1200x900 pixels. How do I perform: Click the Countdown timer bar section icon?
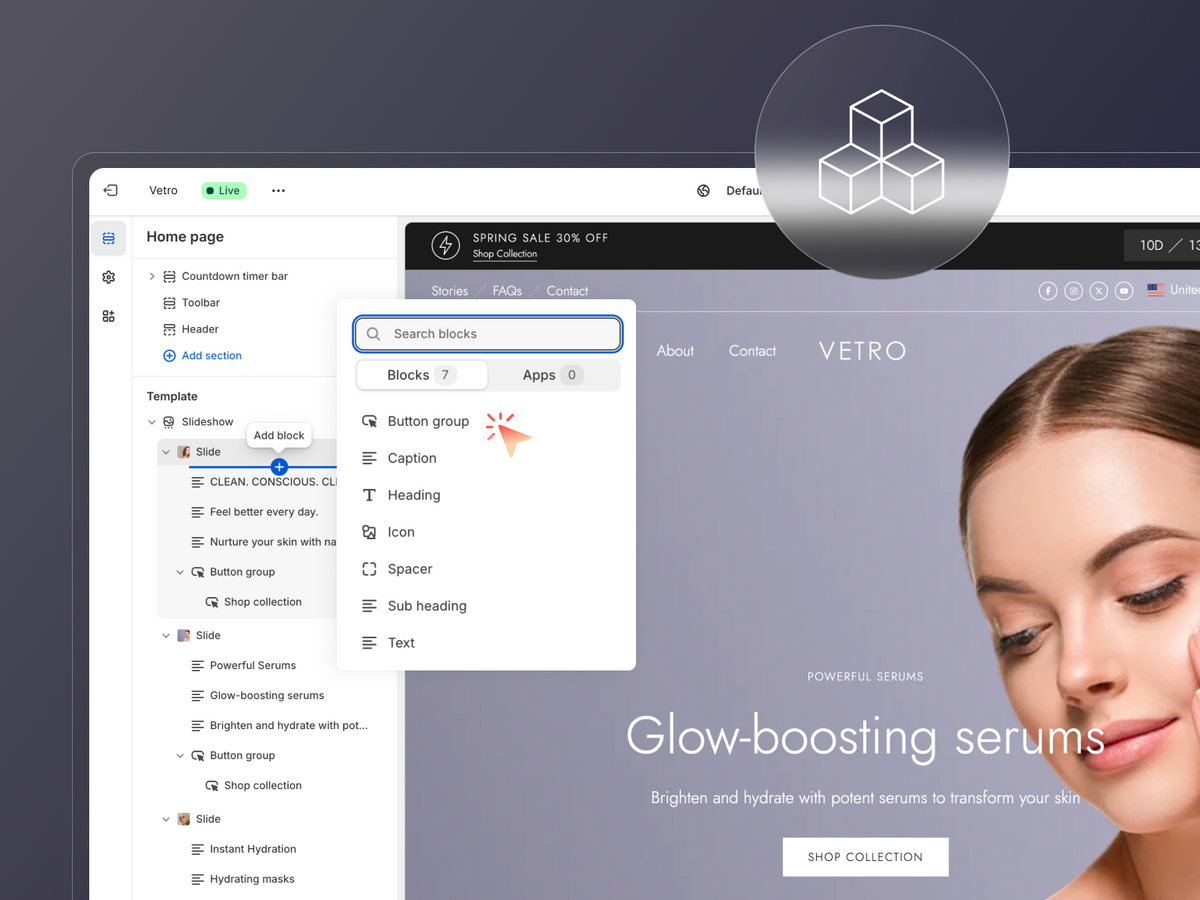tap(169, 276)
